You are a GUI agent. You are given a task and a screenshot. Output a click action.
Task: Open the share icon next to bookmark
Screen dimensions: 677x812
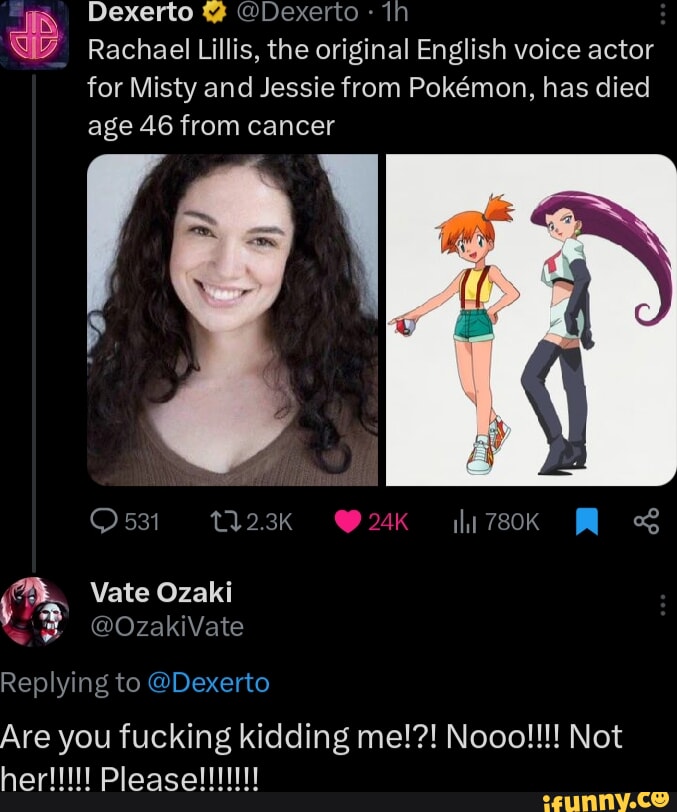[645, 520]
